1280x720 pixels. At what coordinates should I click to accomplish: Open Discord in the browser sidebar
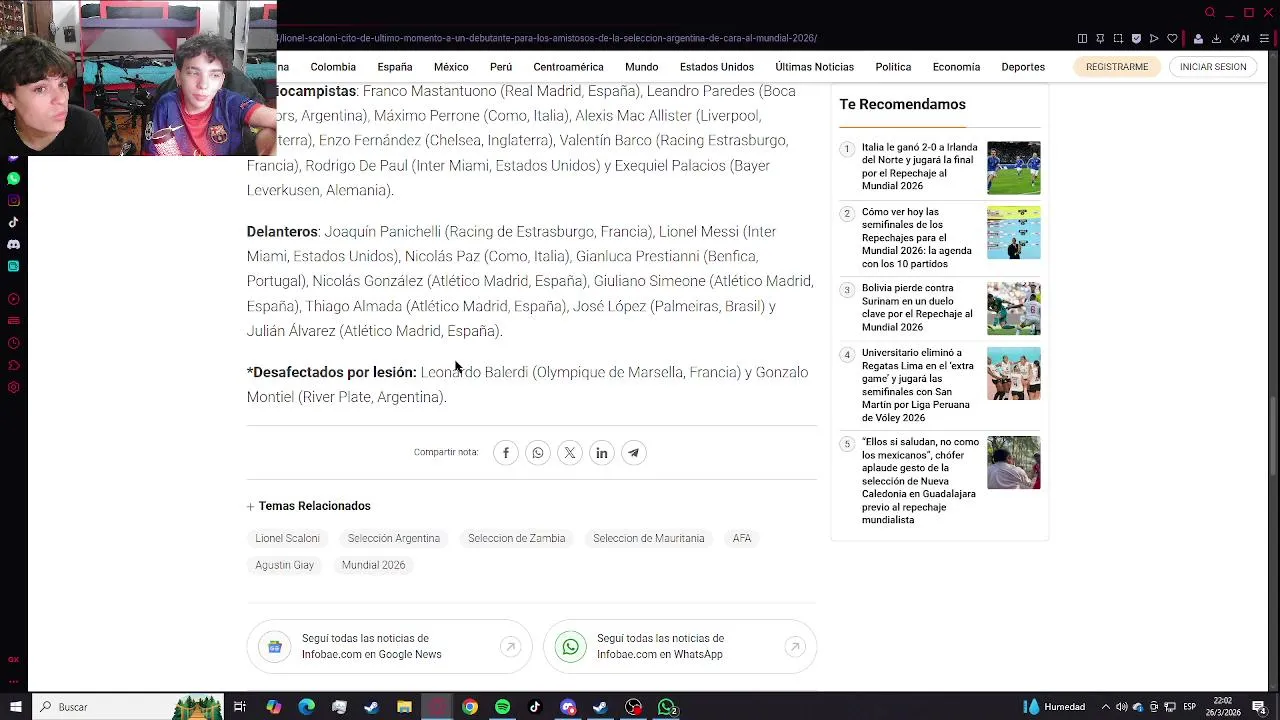[13, 245]
